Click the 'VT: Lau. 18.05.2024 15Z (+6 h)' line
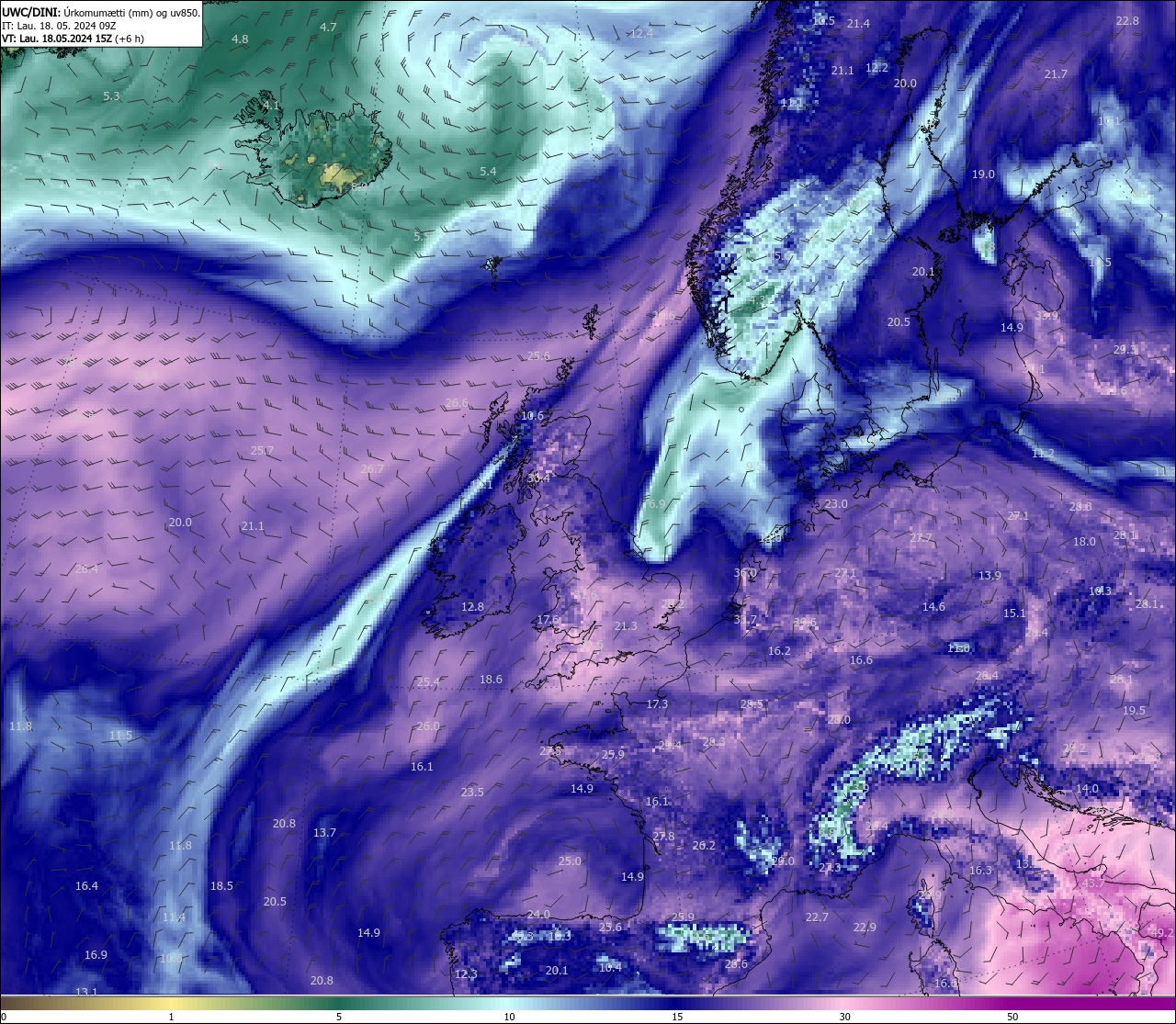This screenshot has width=1176, height=1024. tap(73, 39)
